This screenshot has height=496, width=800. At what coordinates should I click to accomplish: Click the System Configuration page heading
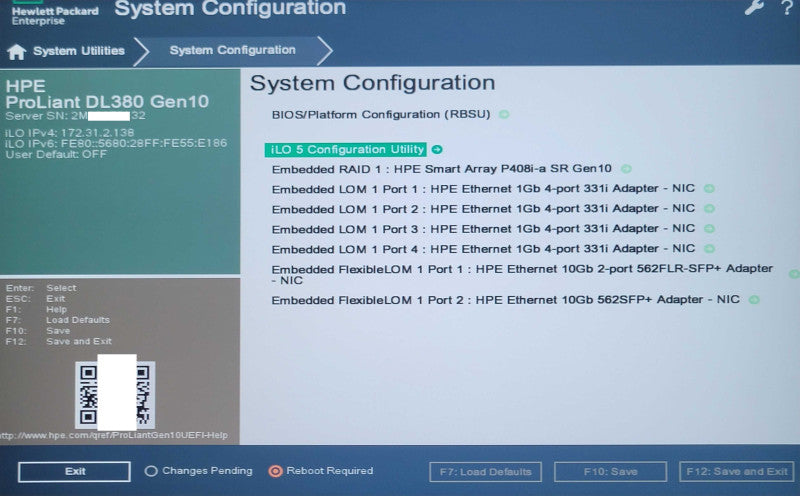point(372,83)
